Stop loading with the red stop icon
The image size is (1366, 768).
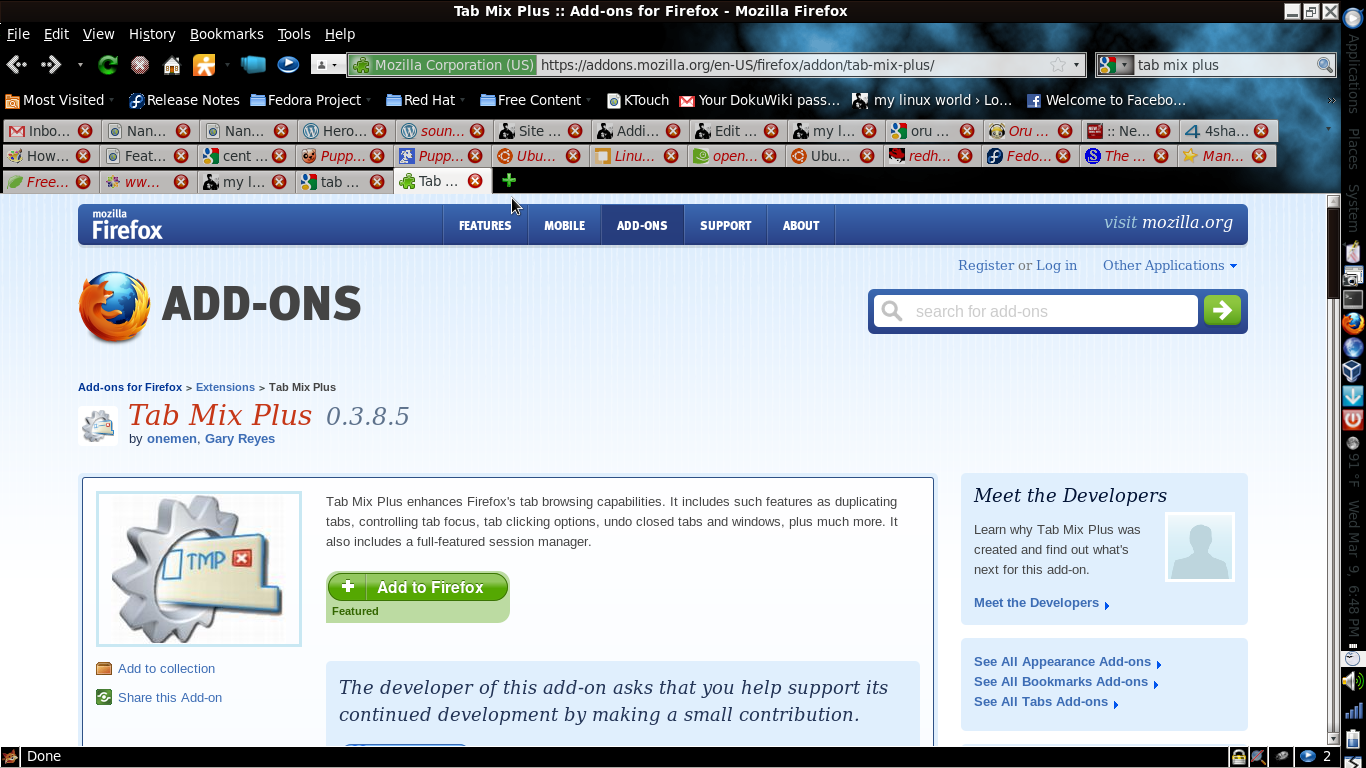[139, 64]
